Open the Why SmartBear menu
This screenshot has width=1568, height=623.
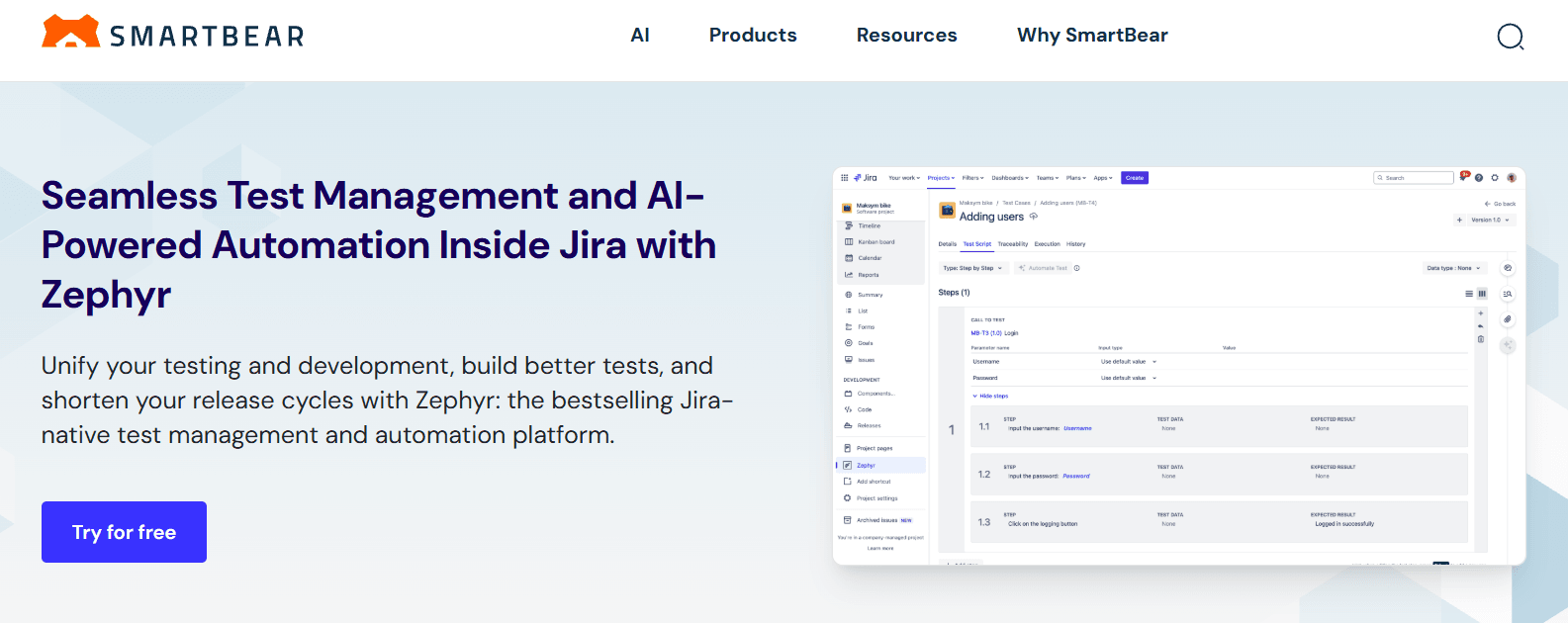click(x=1092, y=36)
